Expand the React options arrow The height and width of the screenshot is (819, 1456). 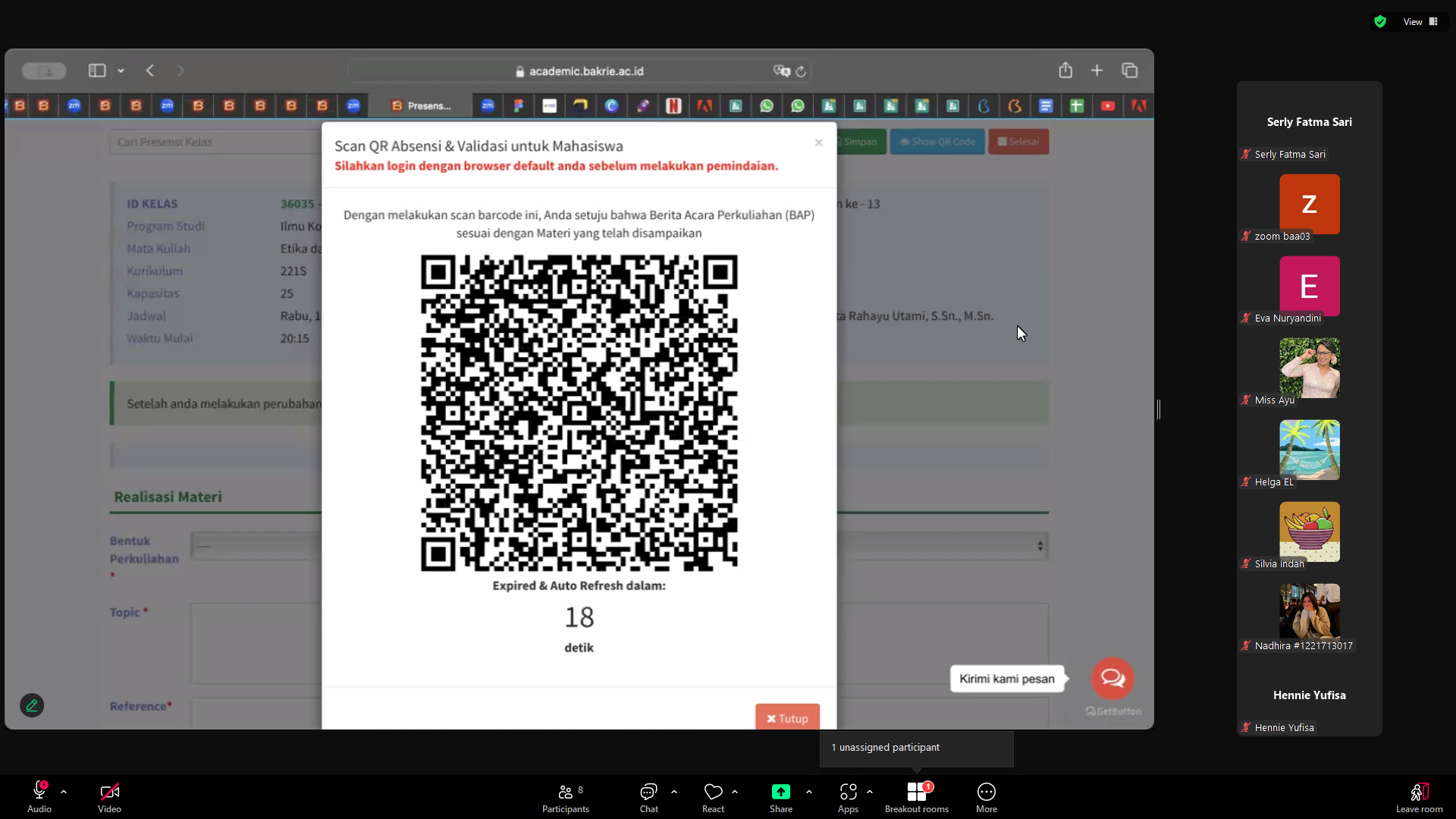click(735, 792)
